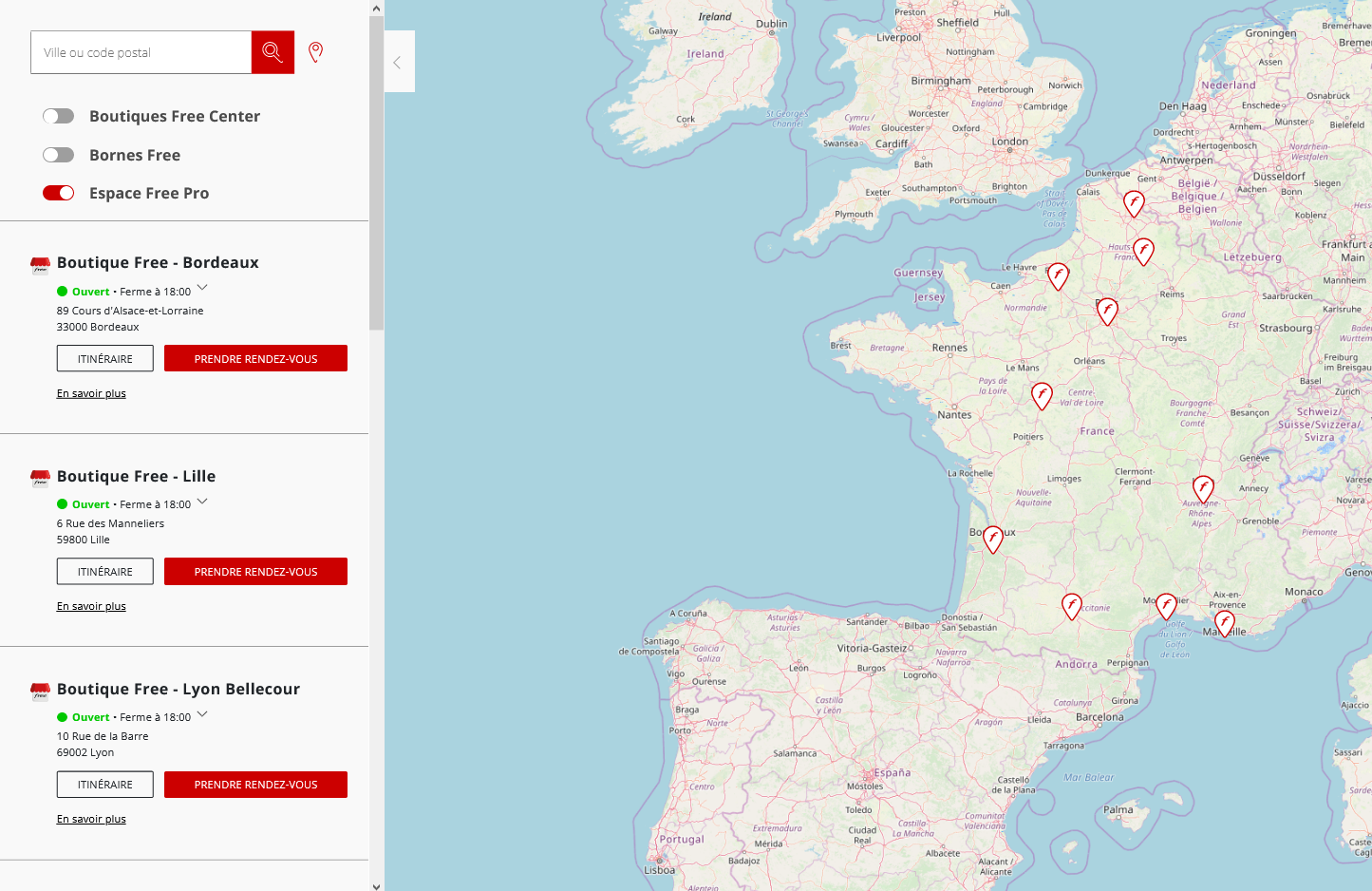Click the red search magnifier button
Image resolution: width=1372 pixels, height=891 pixels.
coord(273,52)
